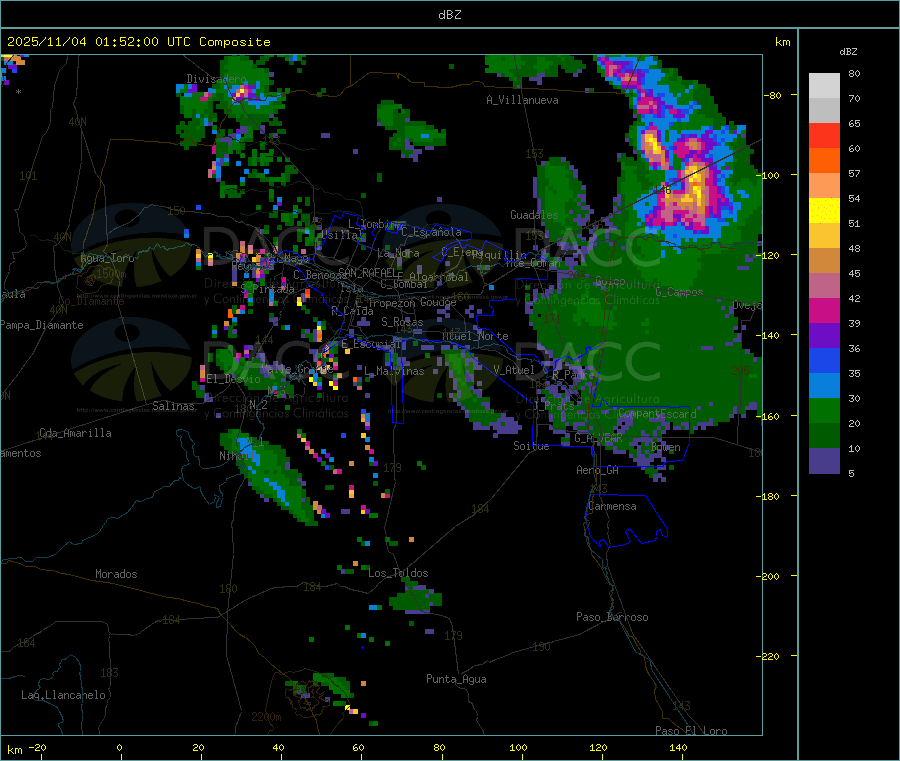Click the 'Pampa_Diamante' map label
Viewport: 900px width, 761px height.
(x=41, y=325)
